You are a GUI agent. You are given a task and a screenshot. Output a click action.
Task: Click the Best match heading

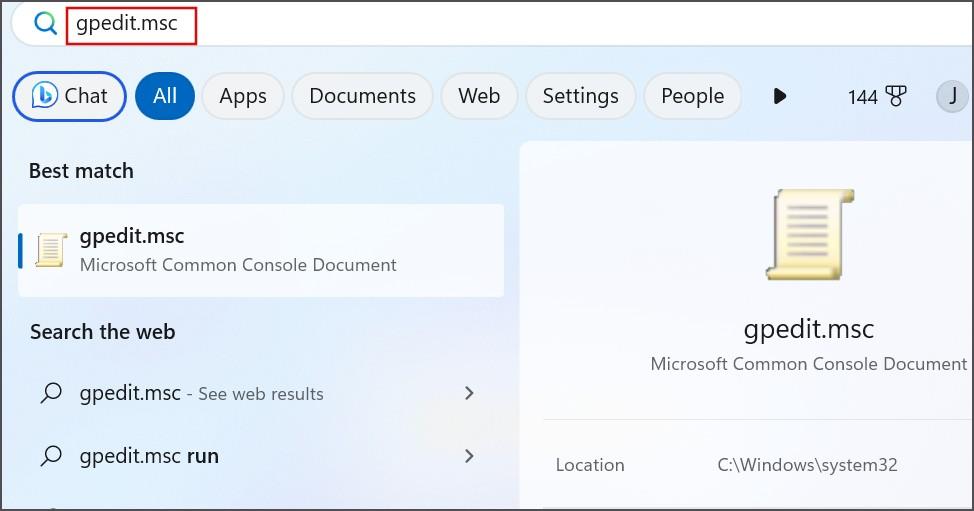(81, 171)
